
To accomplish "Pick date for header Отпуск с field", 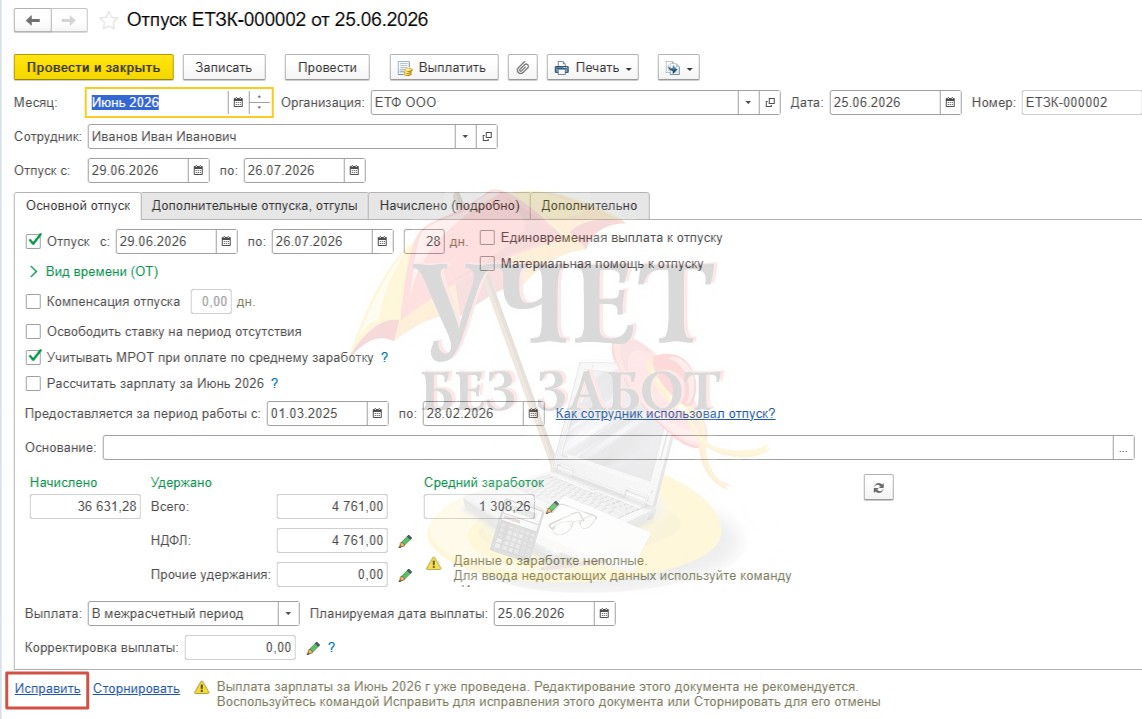I will tap(198, 170).
